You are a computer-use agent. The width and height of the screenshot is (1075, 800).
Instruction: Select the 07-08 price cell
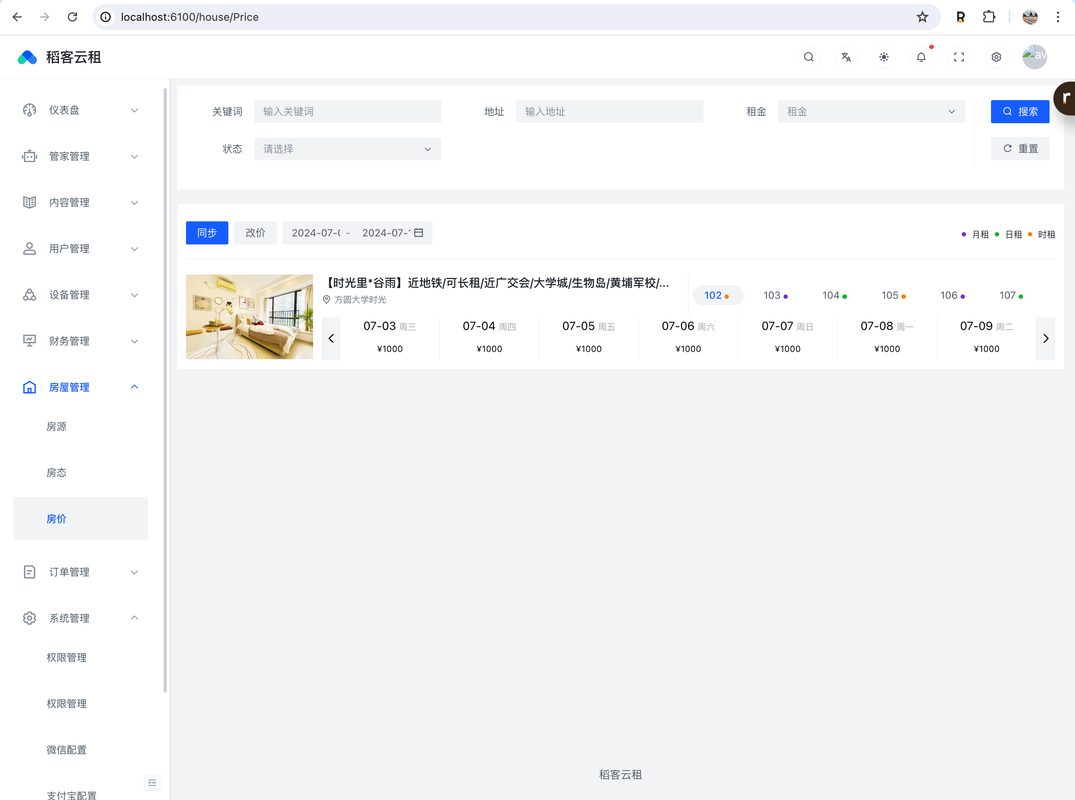coord(886,337)
